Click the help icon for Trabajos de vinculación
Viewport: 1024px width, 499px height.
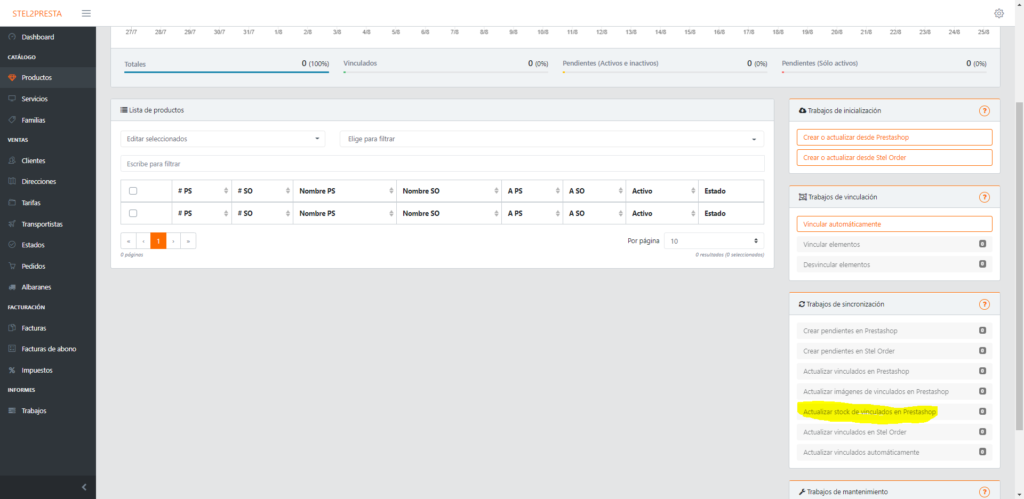(984, 197)
